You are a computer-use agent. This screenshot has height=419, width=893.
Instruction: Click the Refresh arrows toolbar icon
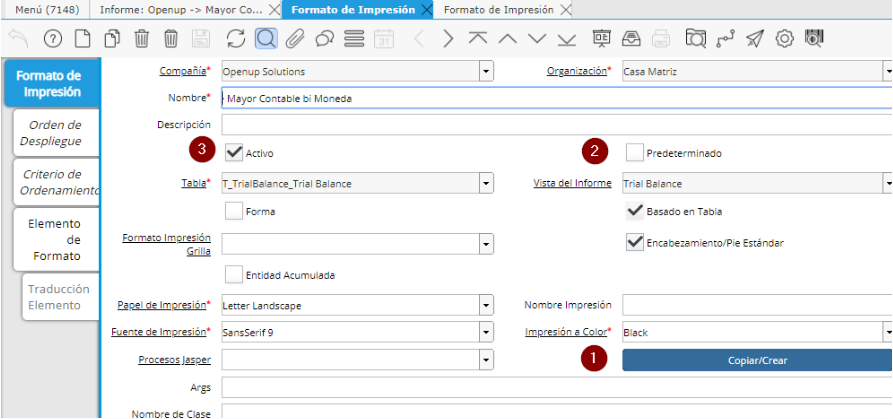click(x=236, y=39)
